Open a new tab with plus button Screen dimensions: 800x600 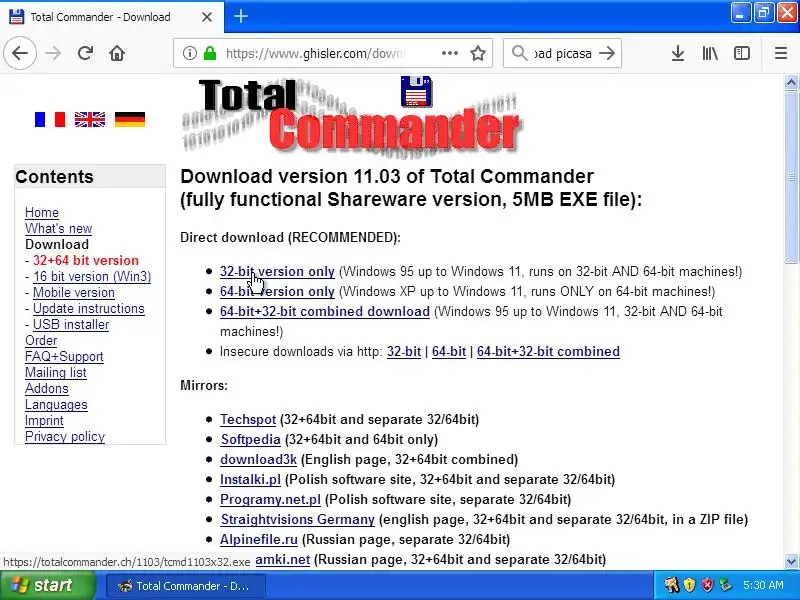(x=241, y=16)
